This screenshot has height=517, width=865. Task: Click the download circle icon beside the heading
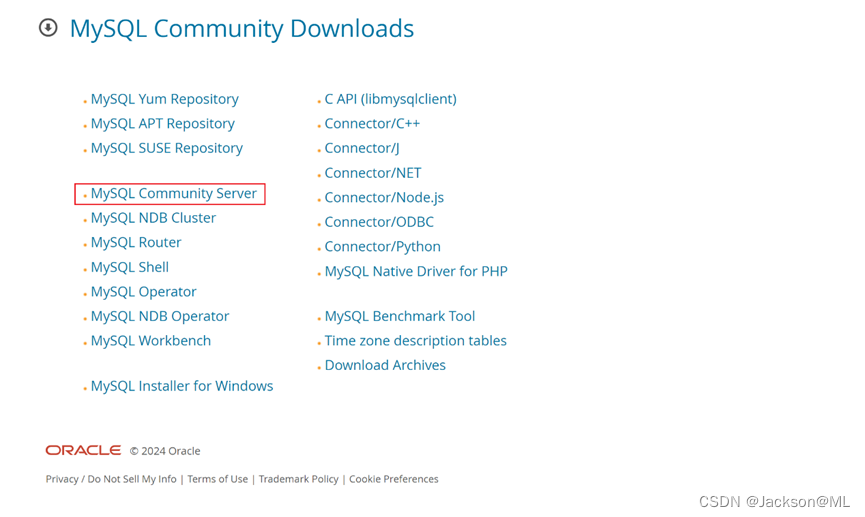point(48,27)
